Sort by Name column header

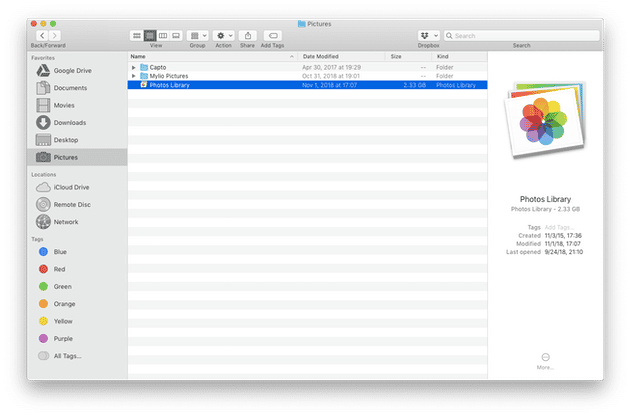pos(213,56)
